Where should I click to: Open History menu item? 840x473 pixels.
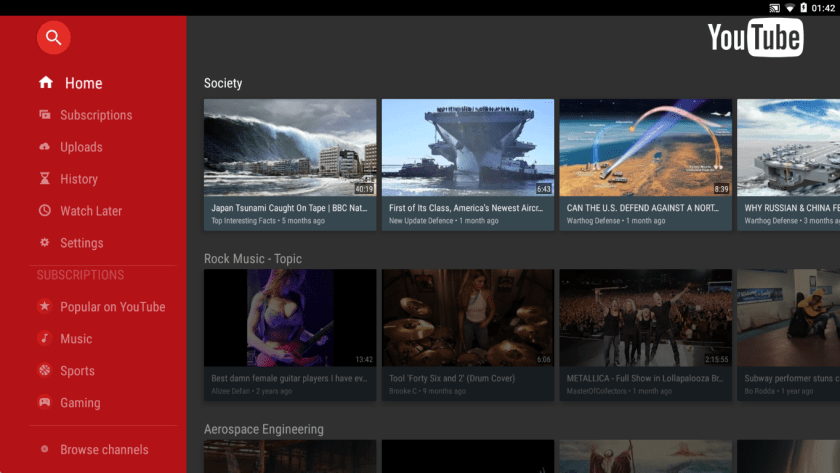click(79, 179)
